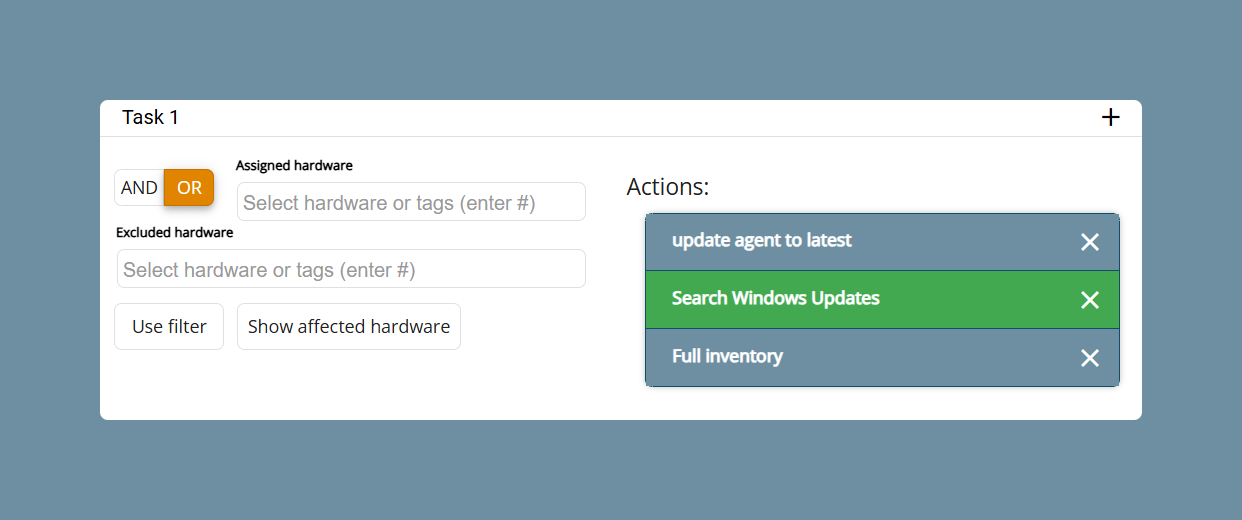The width and height of the screenshot is (1242, 520).
Task: Open the Excluded hardware selection field
Action: click(351, 269)
